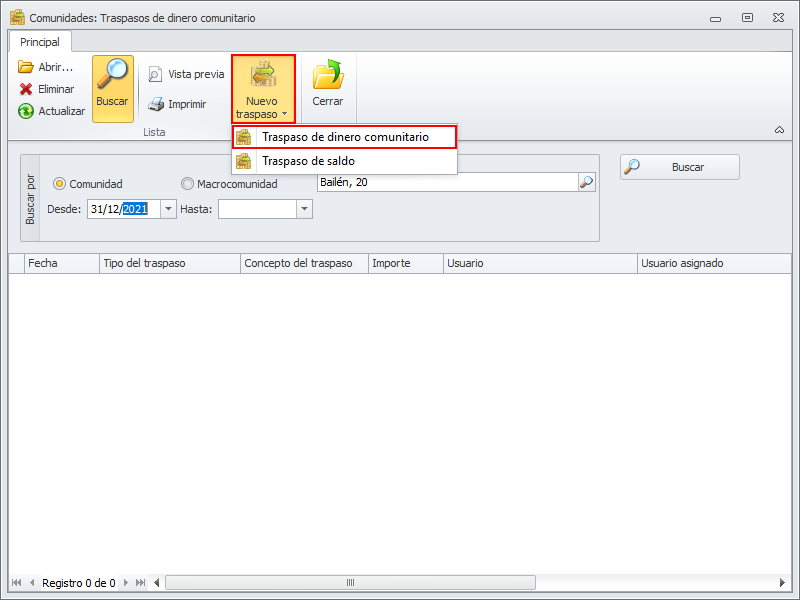Open the Hasta date dropdown arrow

coord(304,209)
